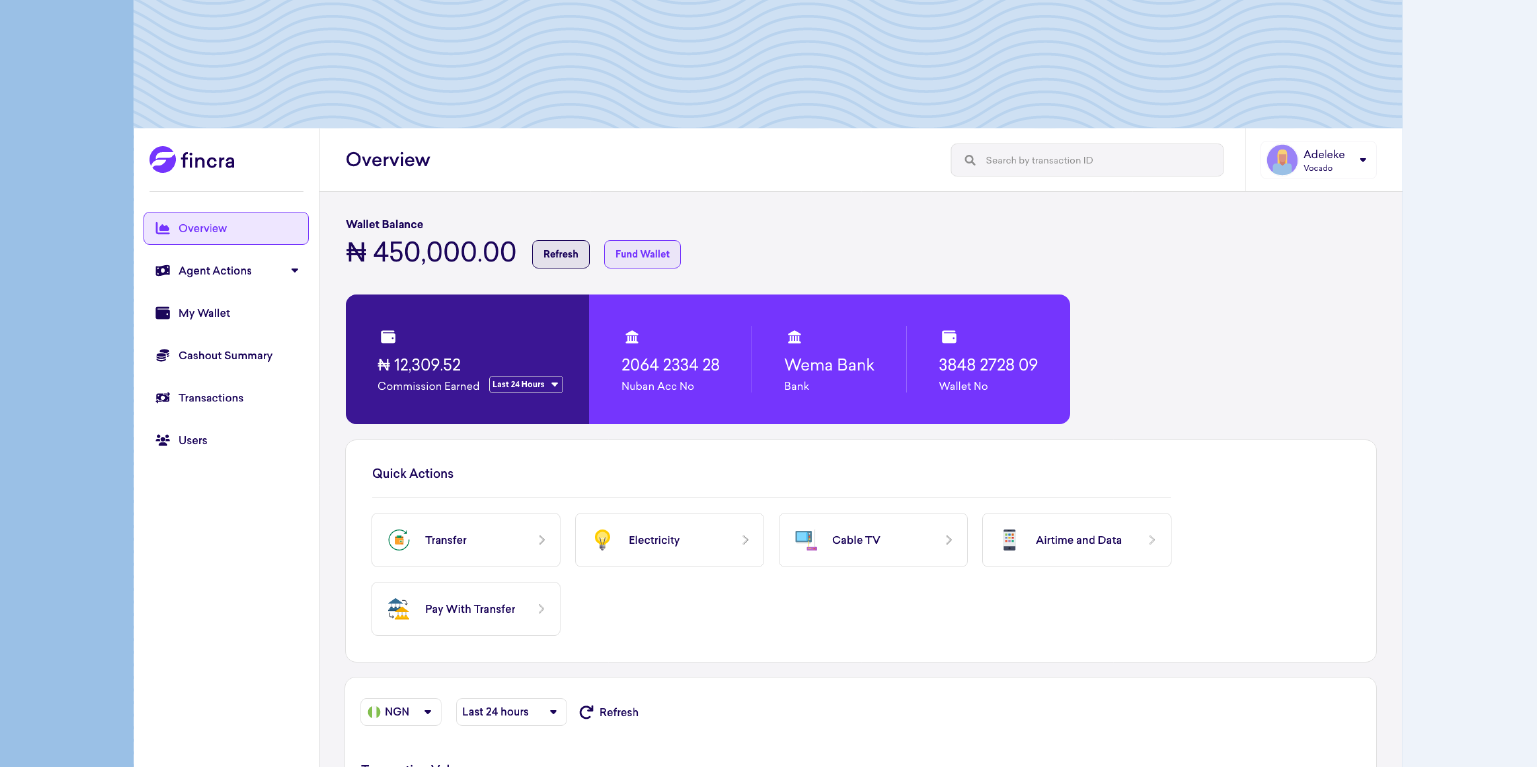Go to My Wallet in the sidebar
Image resolution: width=1537 pixels, height=767 pixels.
coord(226,313)
